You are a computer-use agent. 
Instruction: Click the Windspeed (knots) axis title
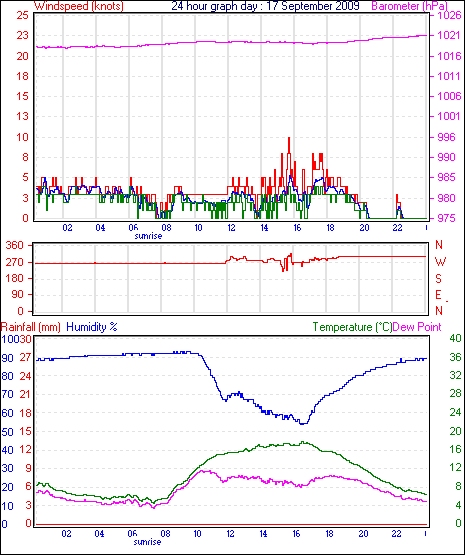(x=78, y=6)
